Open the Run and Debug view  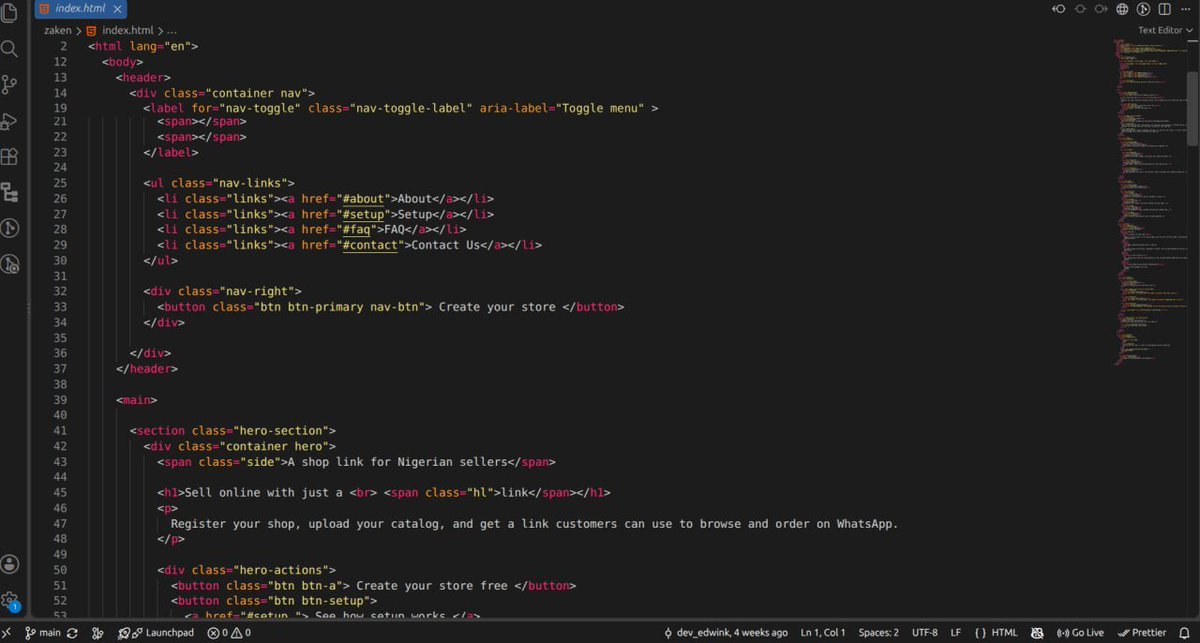10,121
